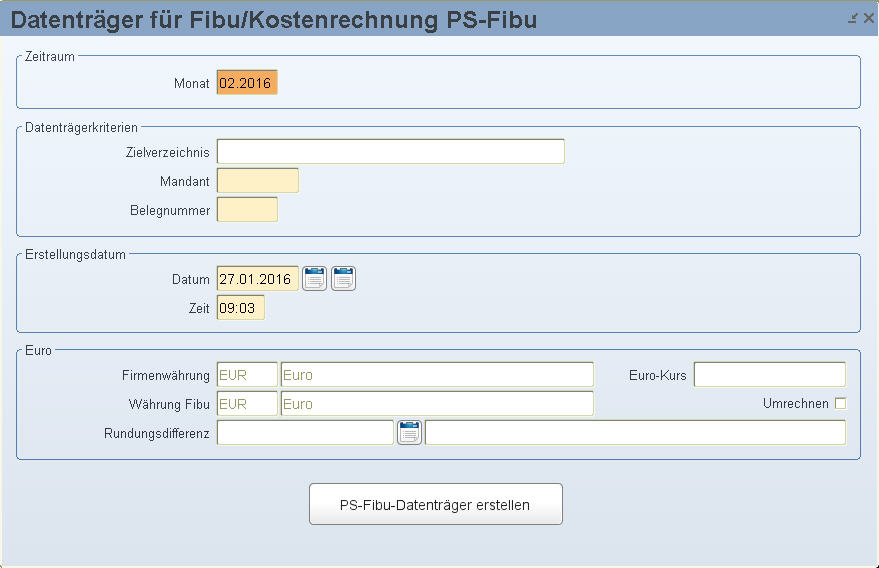The image size is (879, 568).
Task: Open the first calendar picker next to Datum
Action: 314,279
